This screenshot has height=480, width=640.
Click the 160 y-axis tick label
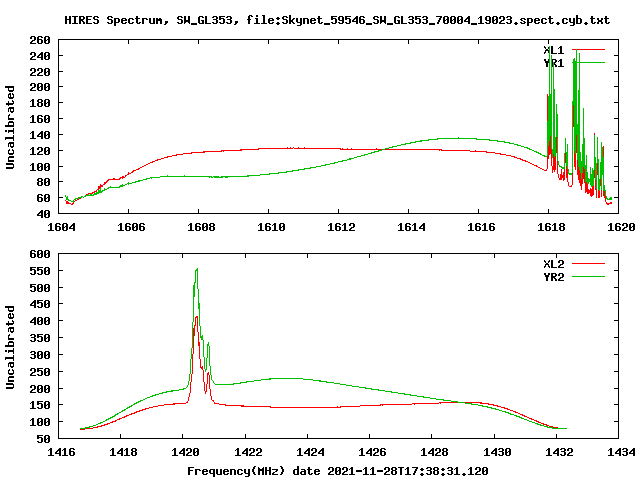[40, 119]
